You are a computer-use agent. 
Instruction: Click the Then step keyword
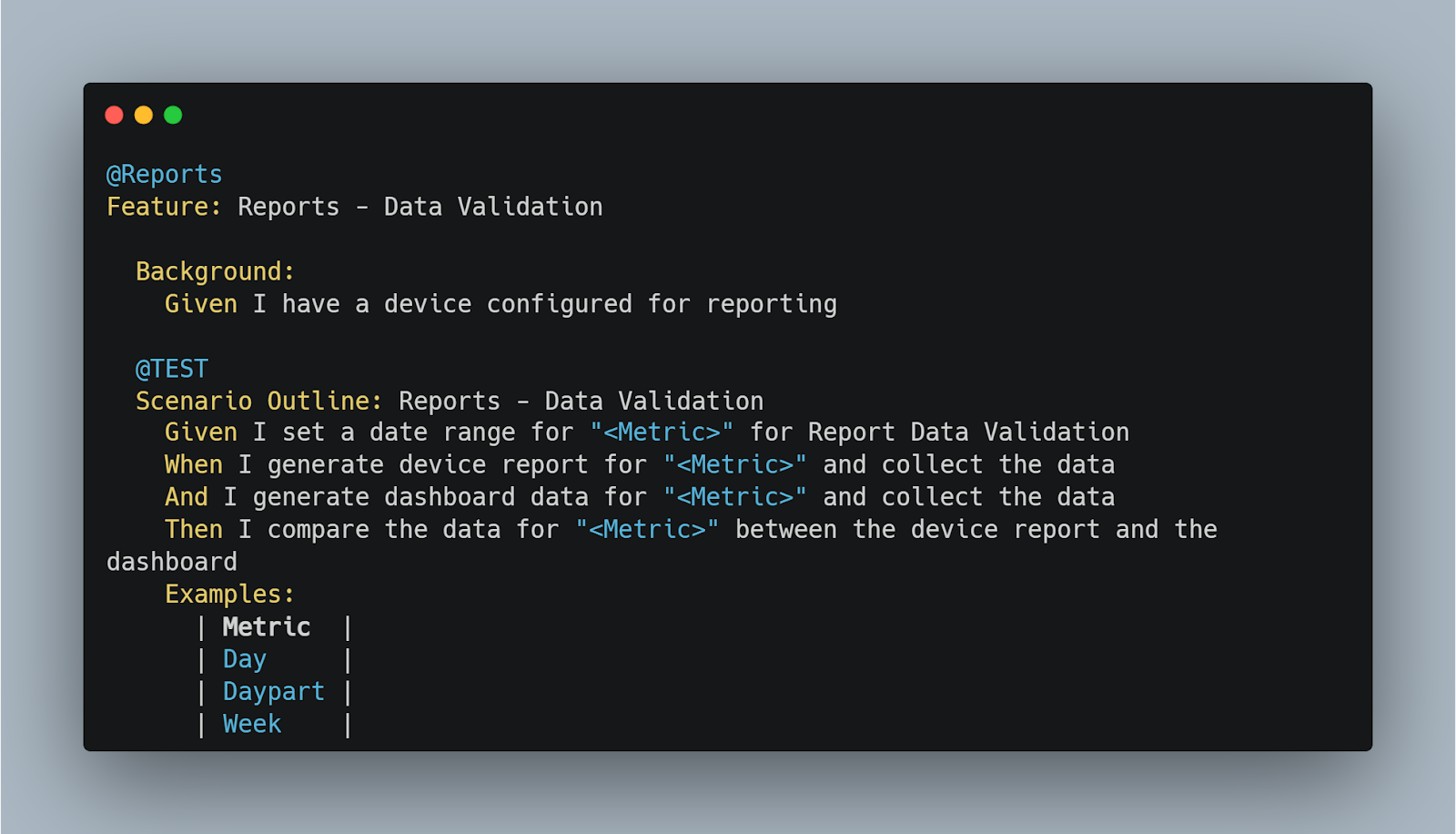point(193,529)
